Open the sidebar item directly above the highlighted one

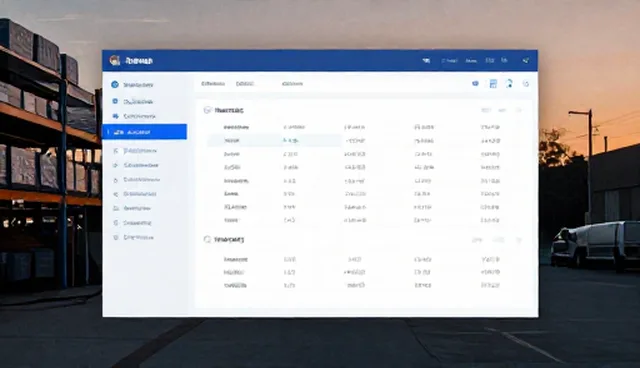click(134, 116)
